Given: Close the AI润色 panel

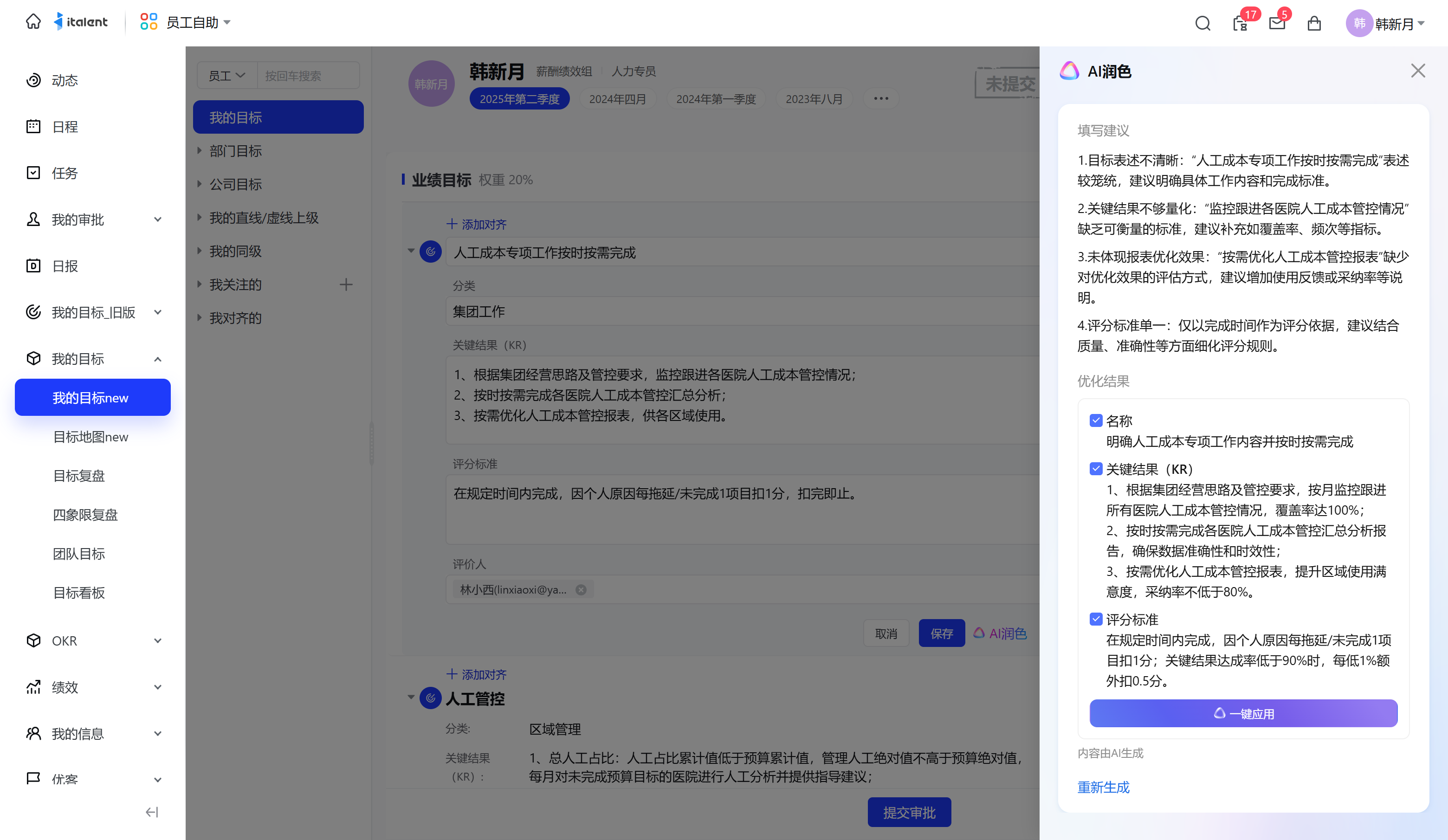Looking at the screenshot, I should coord(1417,71).
